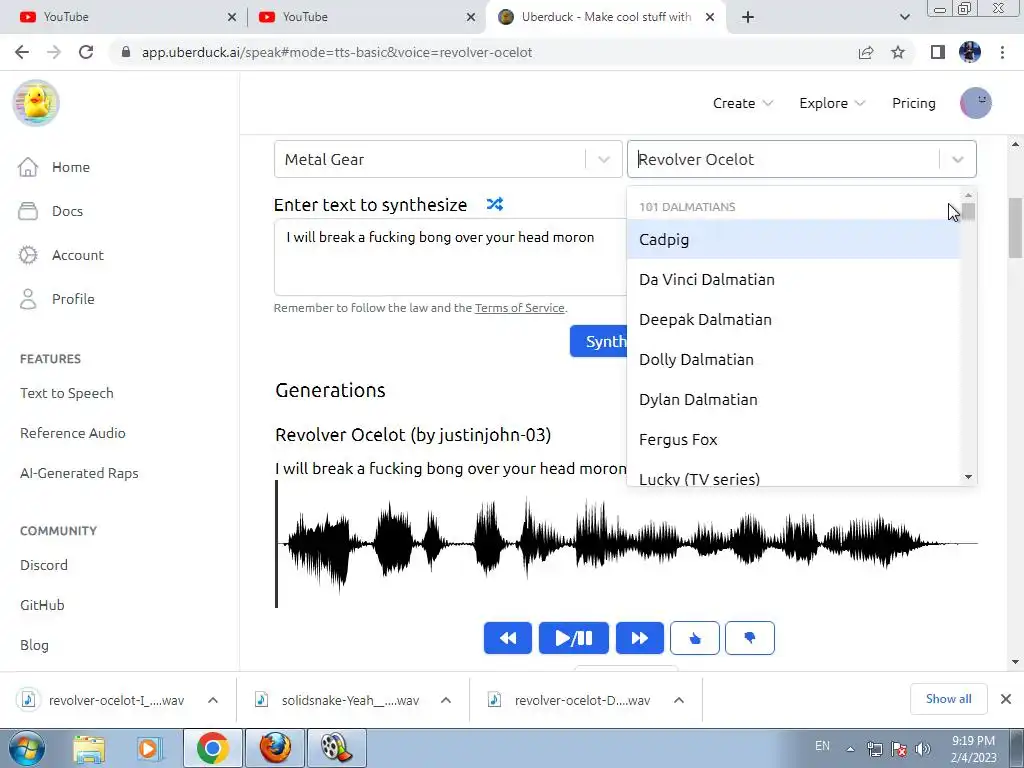
Task: Open Firefox from the taskbar
Action: tap(275, 748)
